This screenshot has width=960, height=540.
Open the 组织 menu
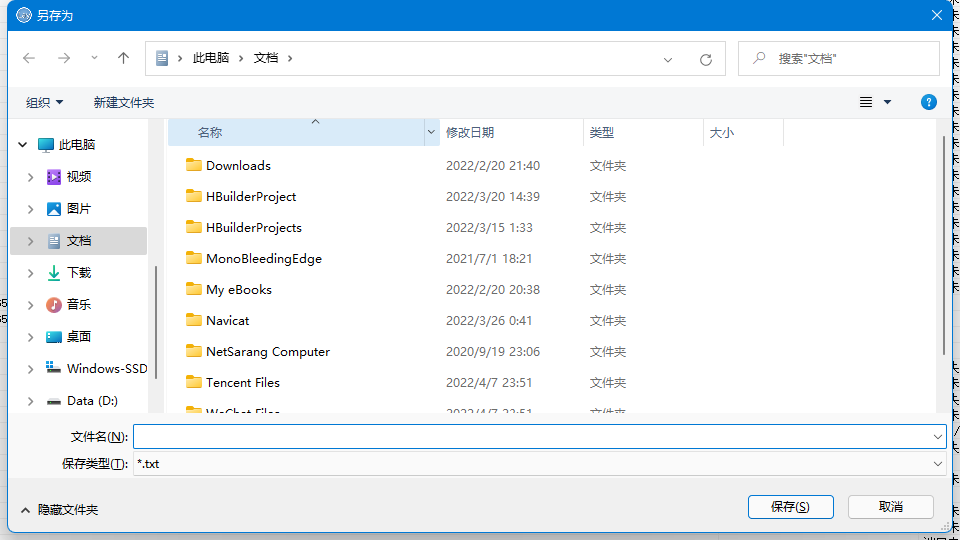[x=44, y=102]
